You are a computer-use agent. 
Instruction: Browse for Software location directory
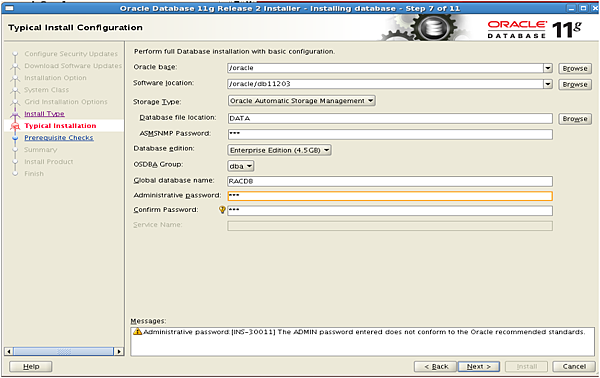[575, 85]
